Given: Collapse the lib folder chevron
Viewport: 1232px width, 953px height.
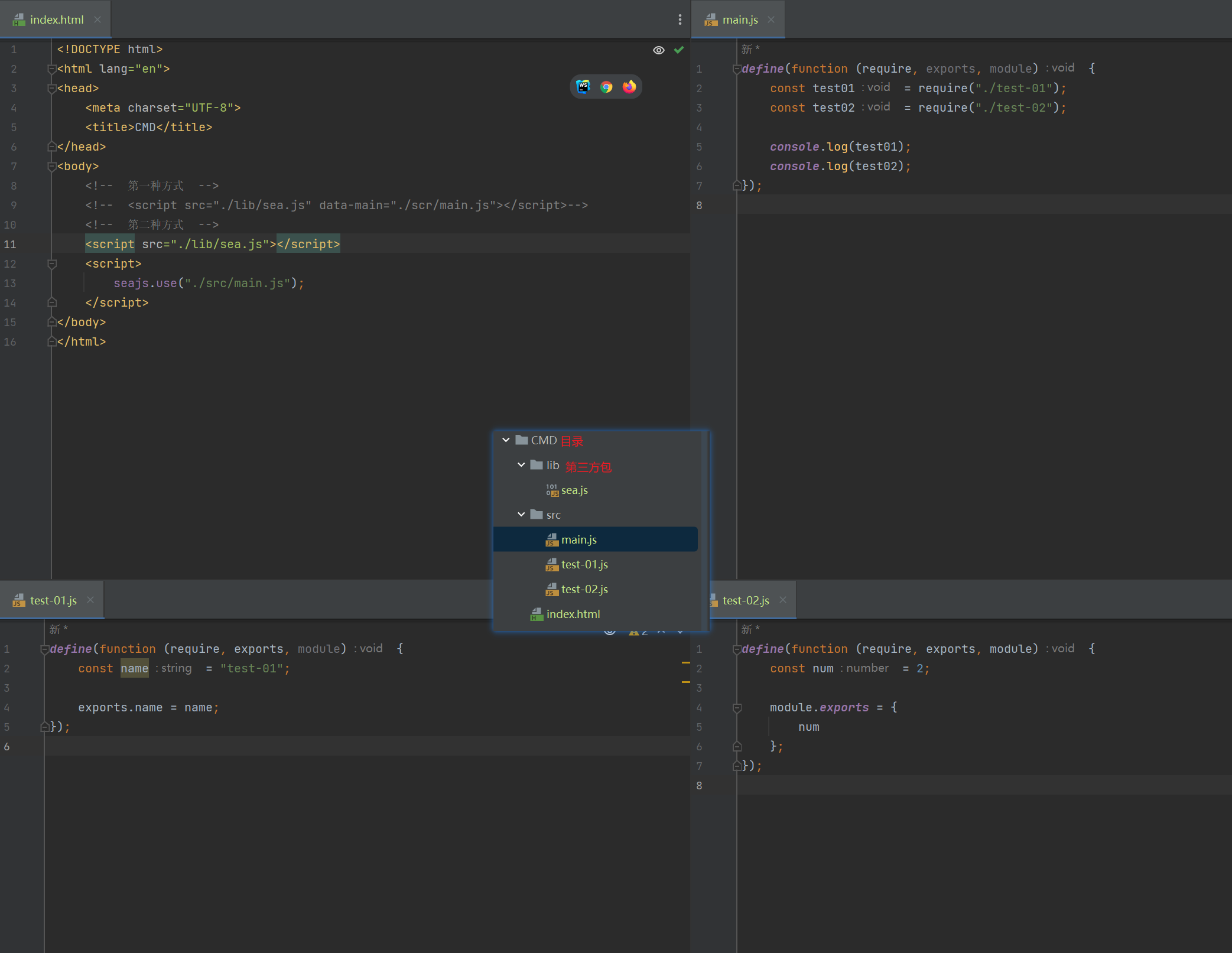Looking at the screenshot, I should (521, 465).
